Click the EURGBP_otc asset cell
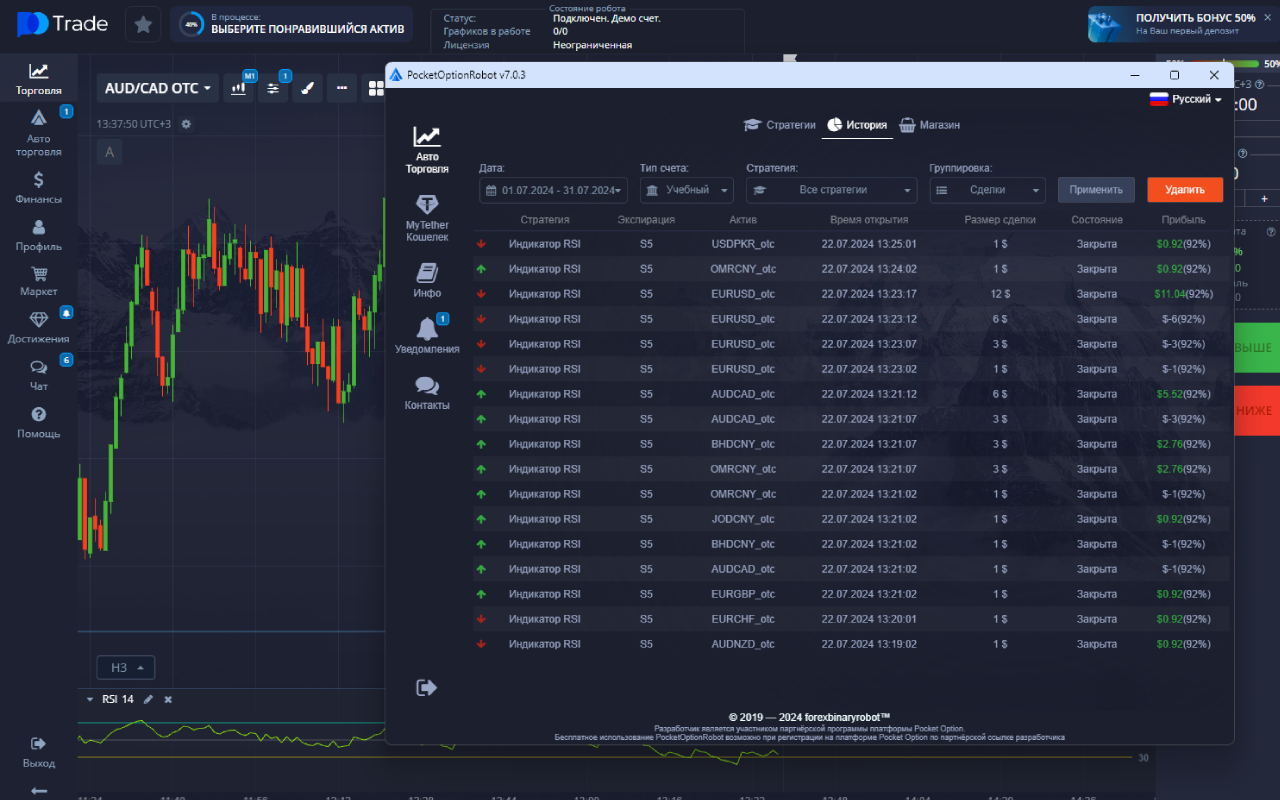The width and height of the screenshot is (1280, 800). tap(743, 594)
